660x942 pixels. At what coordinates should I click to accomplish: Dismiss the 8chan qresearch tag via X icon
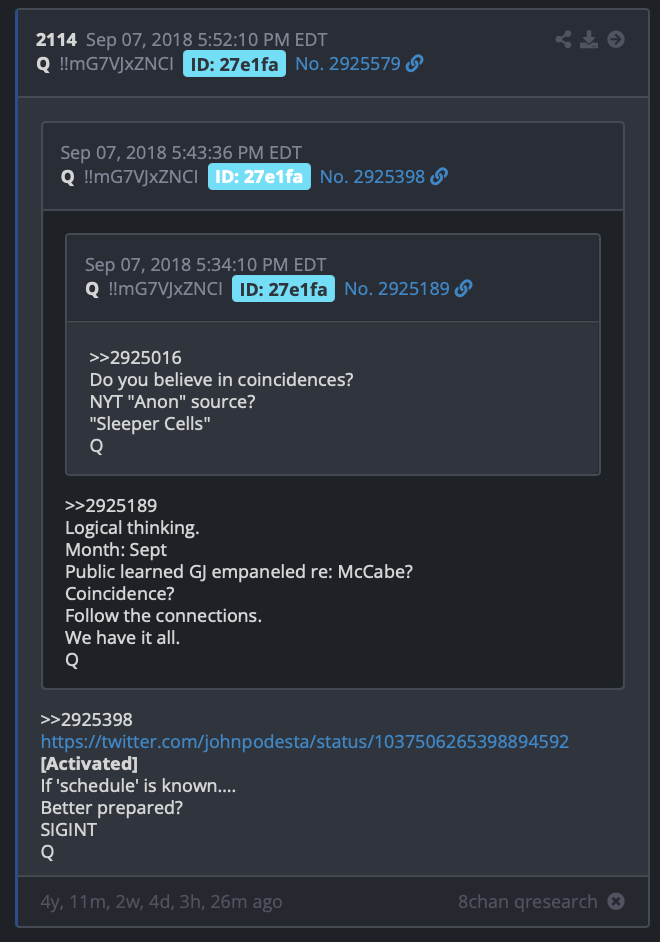click(616, 901)
